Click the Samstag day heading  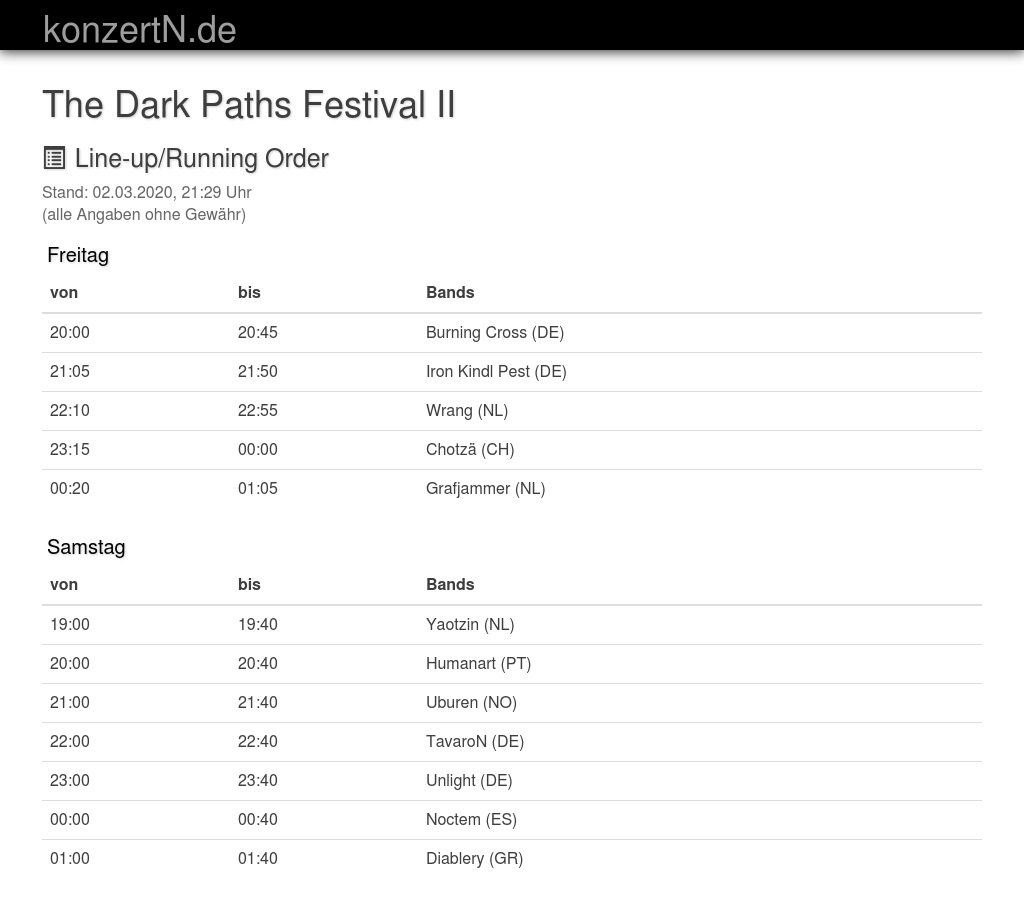point(86,547)
